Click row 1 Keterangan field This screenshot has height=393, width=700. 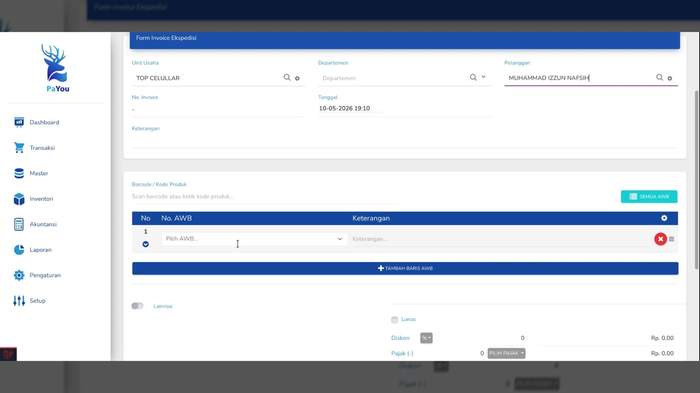tap(500, 239)
